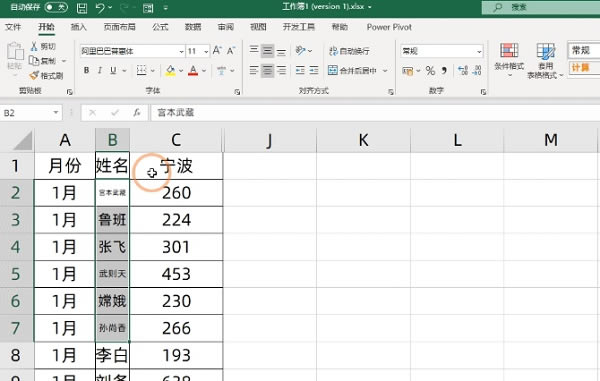Select the 计算 cell style
The height and width of the screenshot is (381, 600).
(x=584, y=68)
